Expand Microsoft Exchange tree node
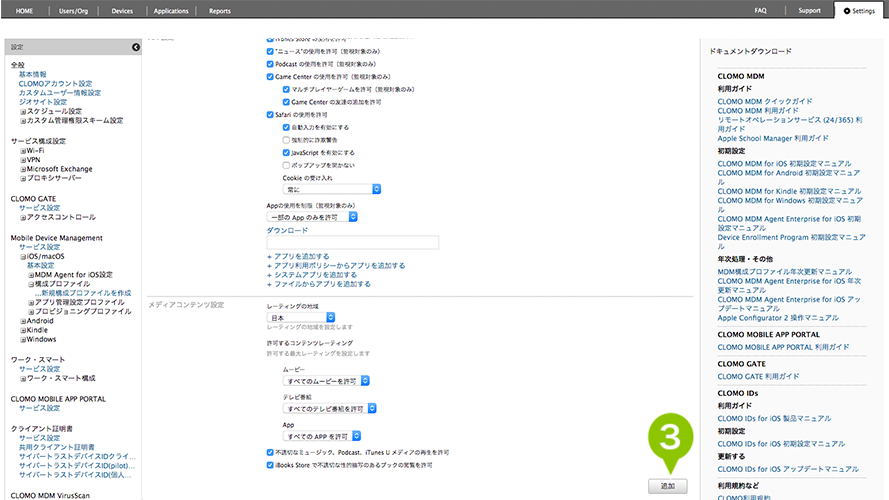The width and height of the screenshot is (889, 500). click(x=23, y=170)
